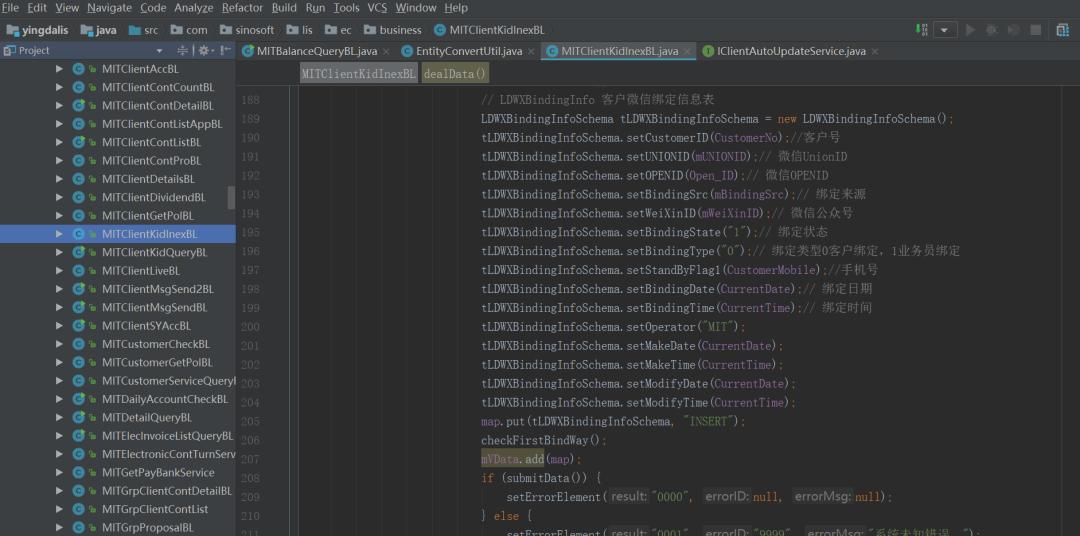Image resolution: width=1080 pixels, height=536 pixels.
Task: Close the MITBalanceQueryBL.java tab
Action: [387, 51]
